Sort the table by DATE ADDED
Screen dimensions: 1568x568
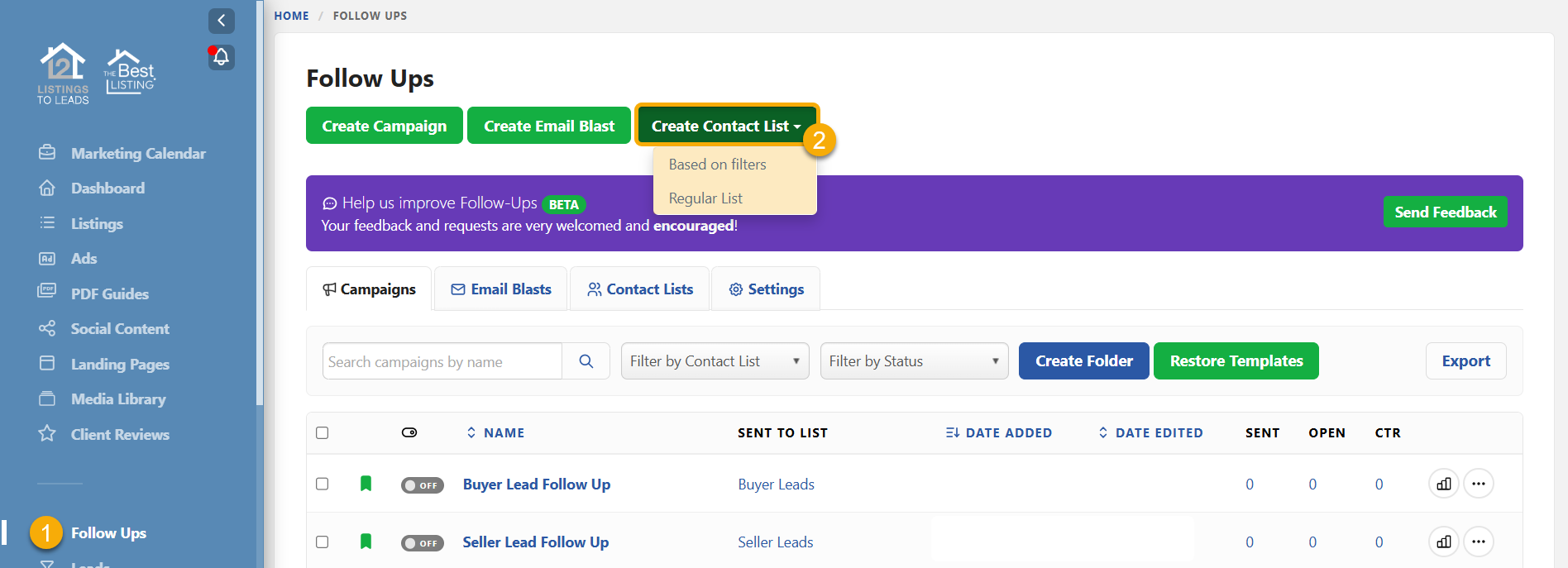click(x=999, y=432)
